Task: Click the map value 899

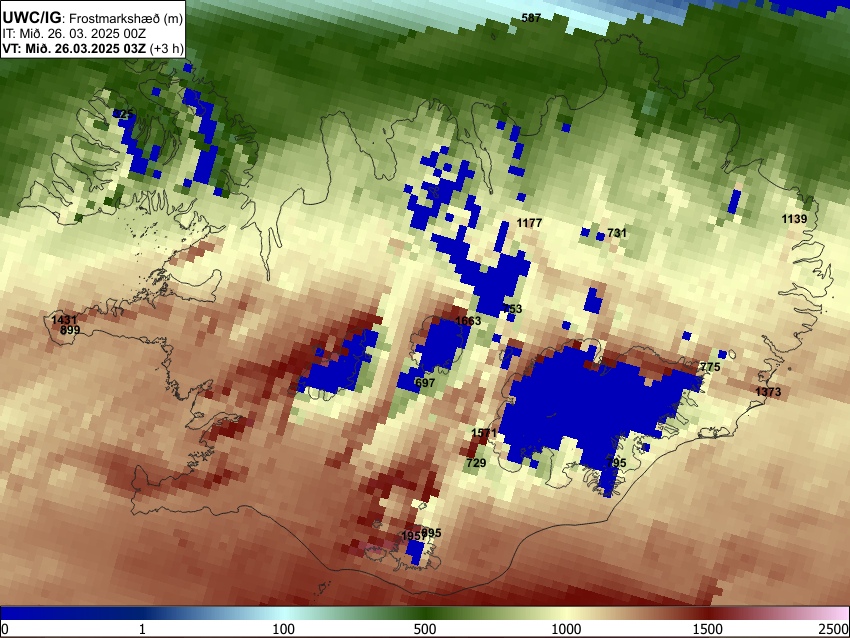Action: tap(70, 330)
